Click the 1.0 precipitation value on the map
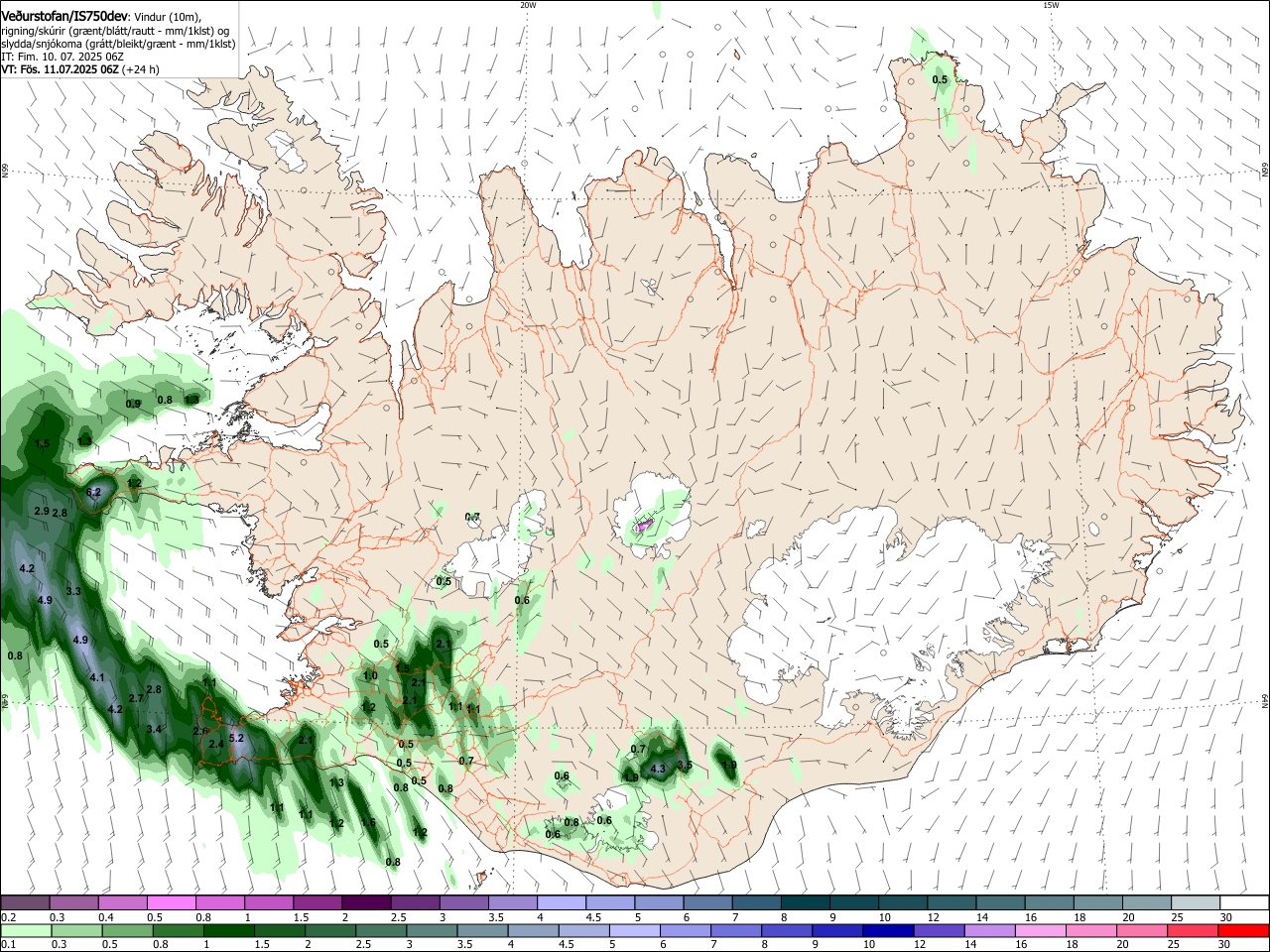This screenshot has width=1270, height=952. coord(370,675)
